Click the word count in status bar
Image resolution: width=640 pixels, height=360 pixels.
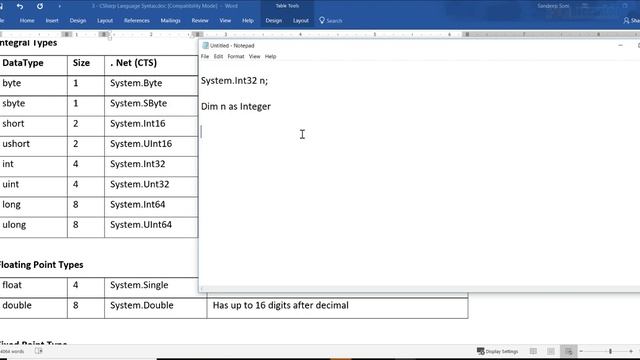pyautogui.click(x=12, y=351)
